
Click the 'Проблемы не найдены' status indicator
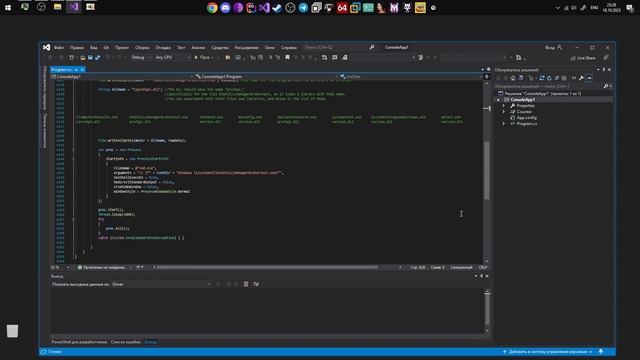(x=102, y=267)
